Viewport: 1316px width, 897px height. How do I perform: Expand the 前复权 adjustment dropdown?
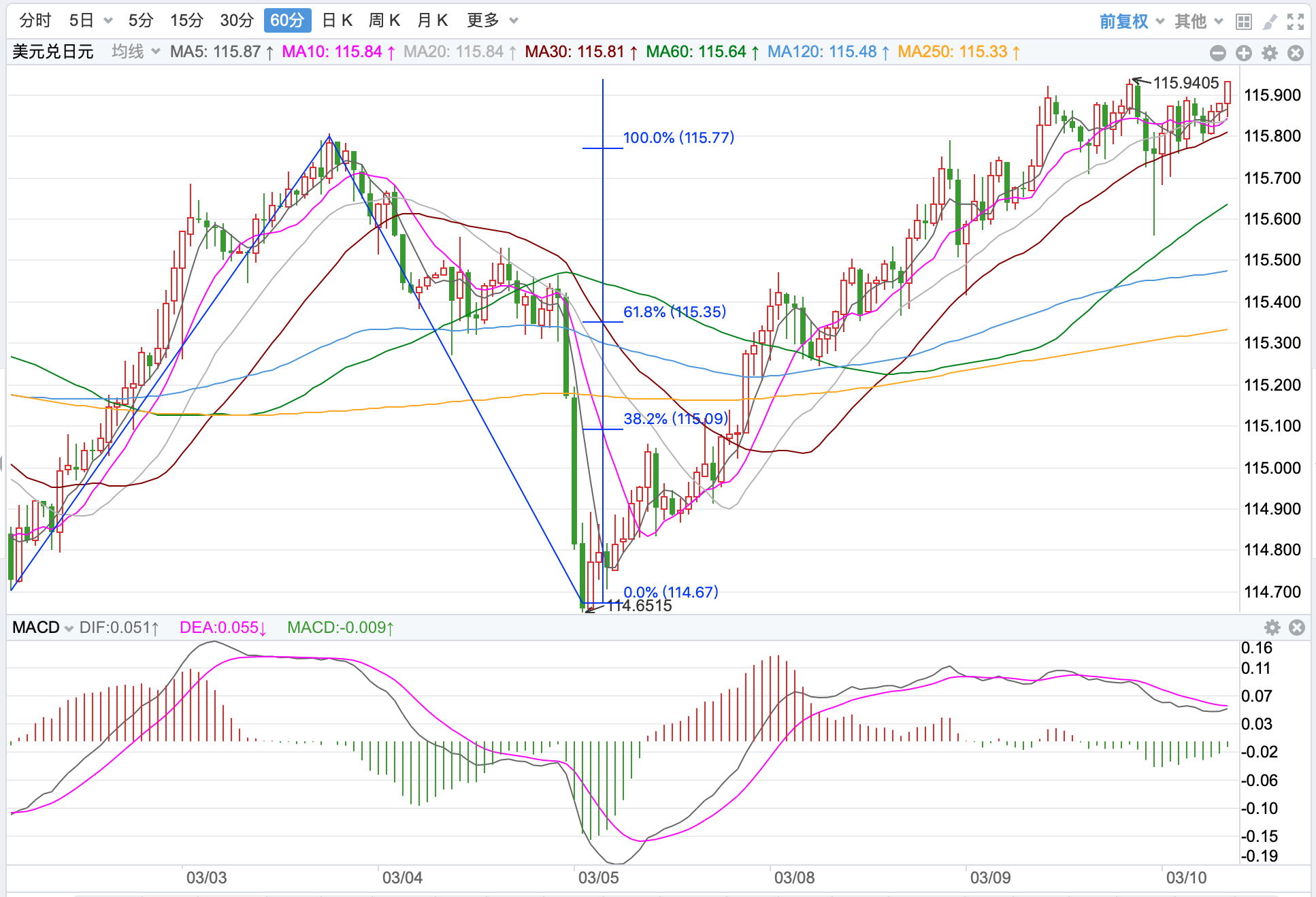point(1132,22)
